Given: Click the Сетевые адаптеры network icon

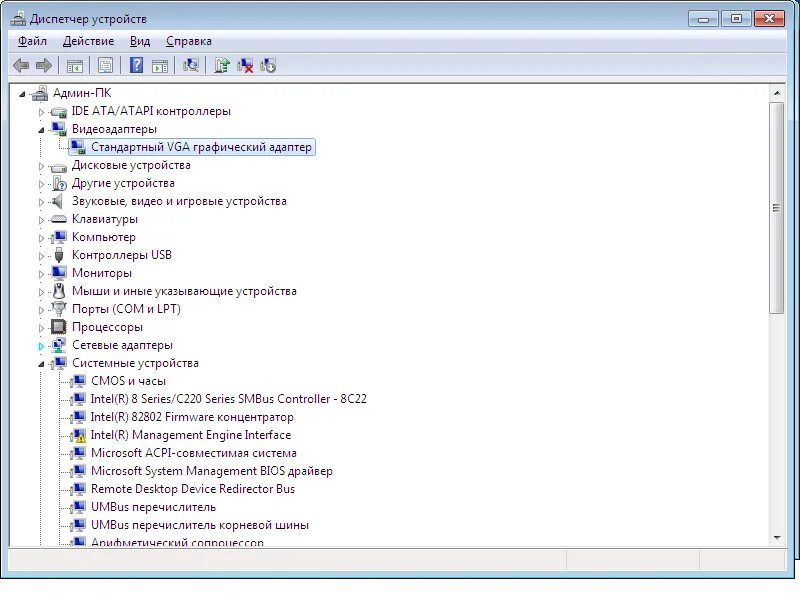Looking at the screenshot, I should pyautogui.click(x=59, y=345).
